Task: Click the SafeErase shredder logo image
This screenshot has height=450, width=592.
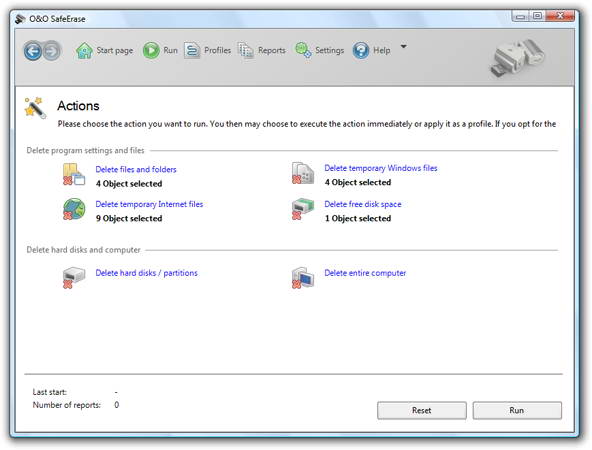Action: point(517,57)
